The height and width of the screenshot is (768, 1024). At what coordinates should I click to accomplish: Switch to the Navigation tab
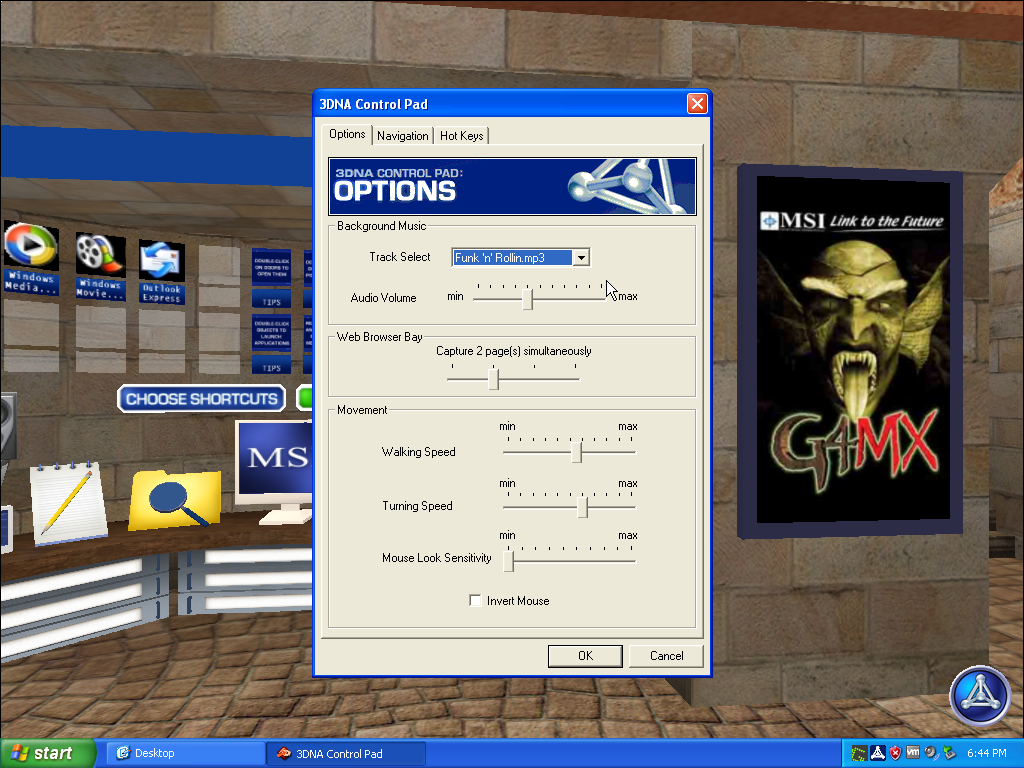(402, 135)
